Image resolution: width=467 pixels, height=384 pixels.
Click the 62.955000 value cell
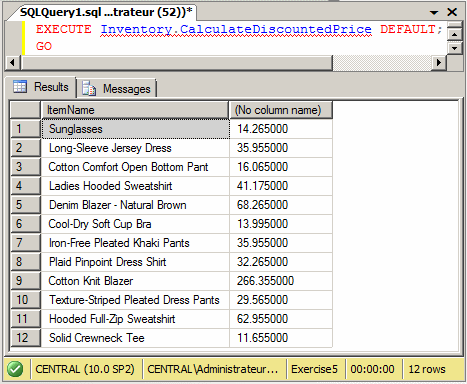coord(281,319)
